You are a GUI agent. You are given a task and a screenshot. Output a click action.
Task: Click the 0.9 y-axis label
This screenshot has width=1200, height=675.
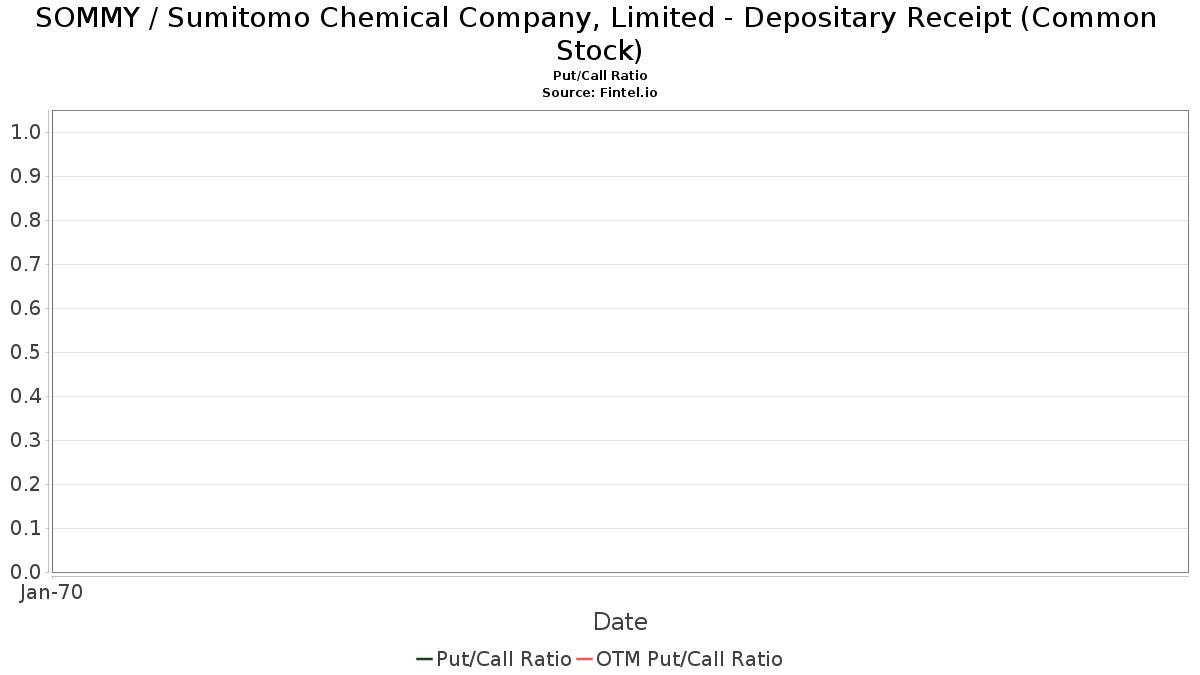tap(25, 176)
